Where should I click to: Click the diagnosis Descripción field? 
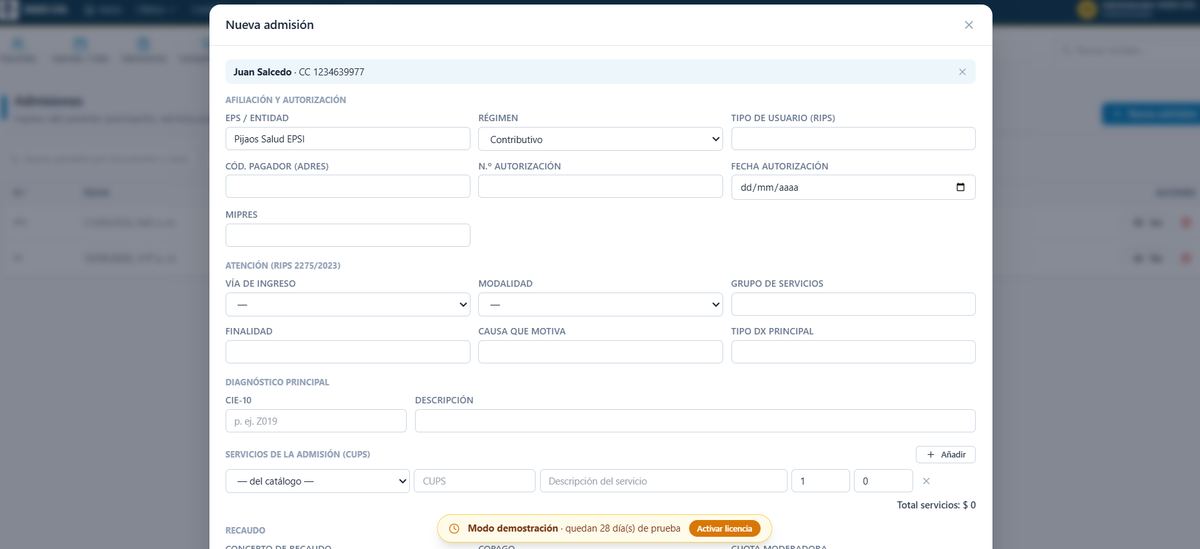click(695, 421)
